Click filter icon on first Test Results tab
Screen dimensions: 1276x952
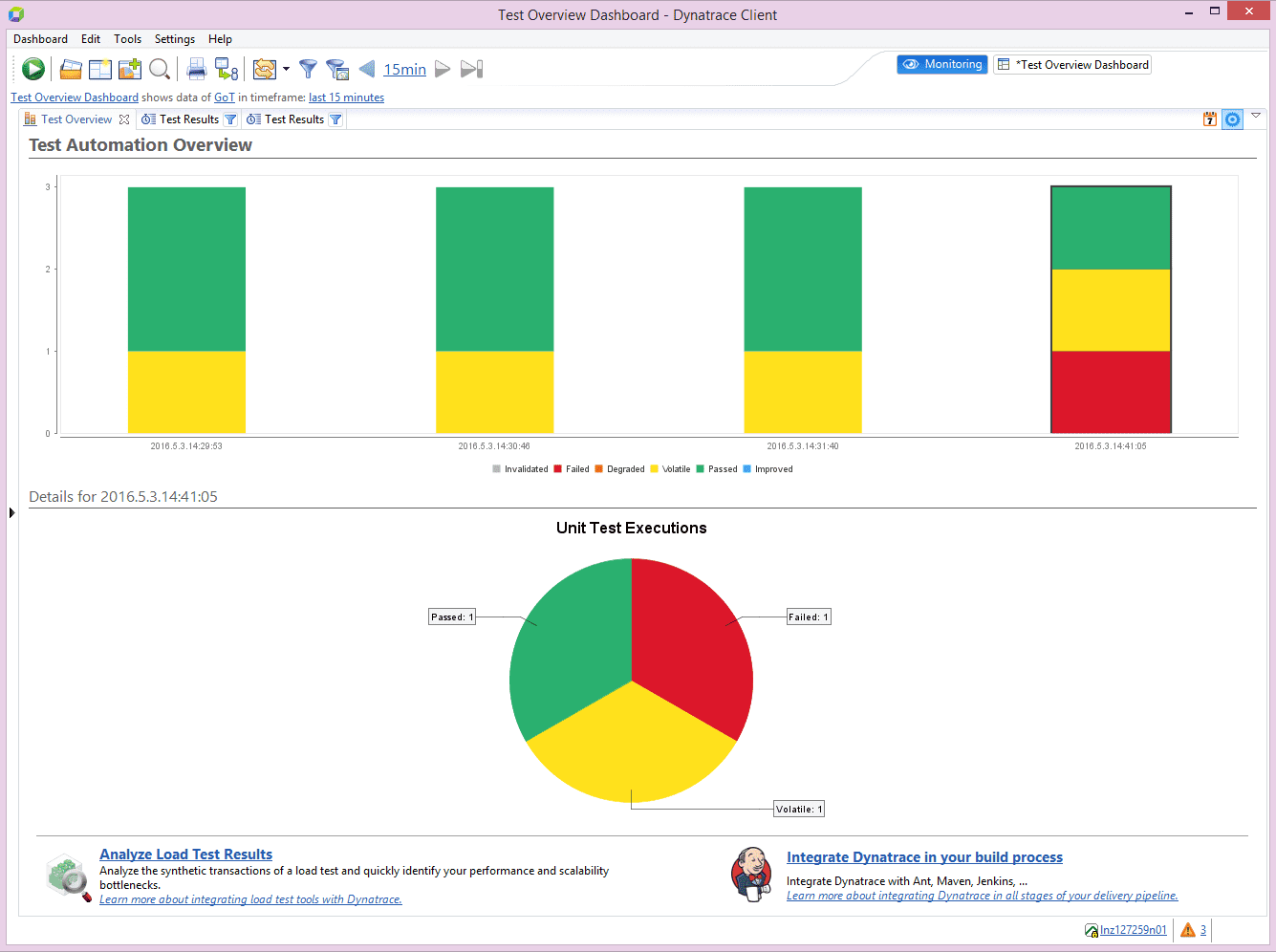[230, 119]
